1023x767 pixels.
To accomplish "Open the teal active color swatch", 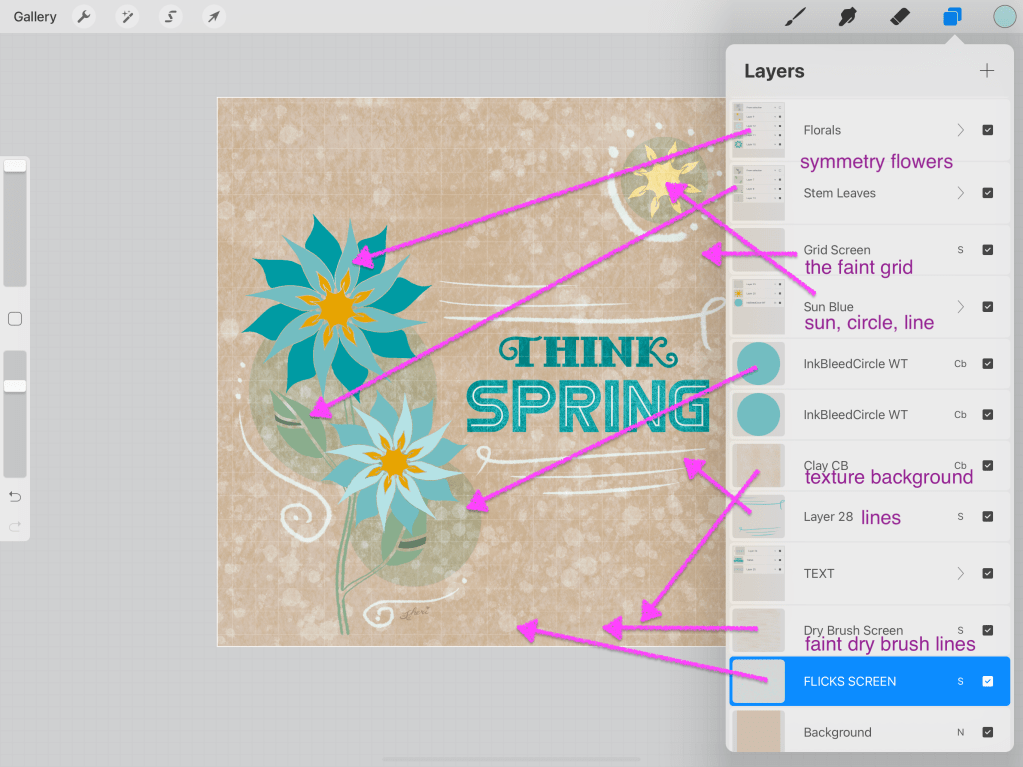I will tap(1004, 17).
